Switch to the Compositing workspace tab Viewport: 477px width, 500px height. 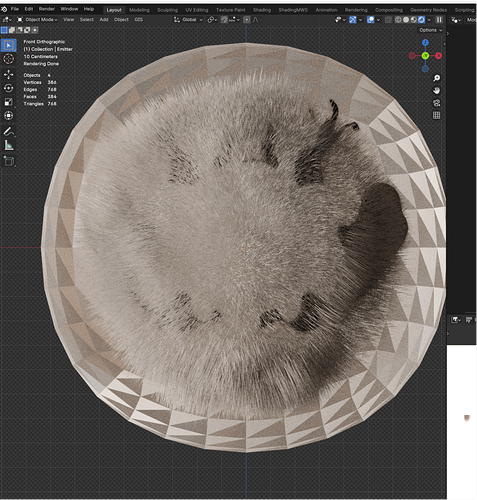[x=389, y=10]
